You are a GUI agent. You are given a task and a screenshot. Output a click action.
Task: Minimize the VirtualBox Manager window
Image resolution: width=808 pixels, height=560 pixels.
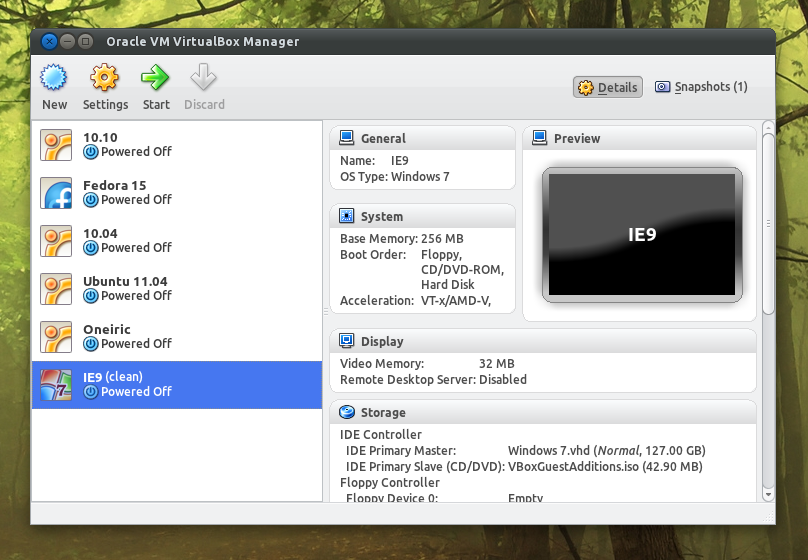point(68,41)
